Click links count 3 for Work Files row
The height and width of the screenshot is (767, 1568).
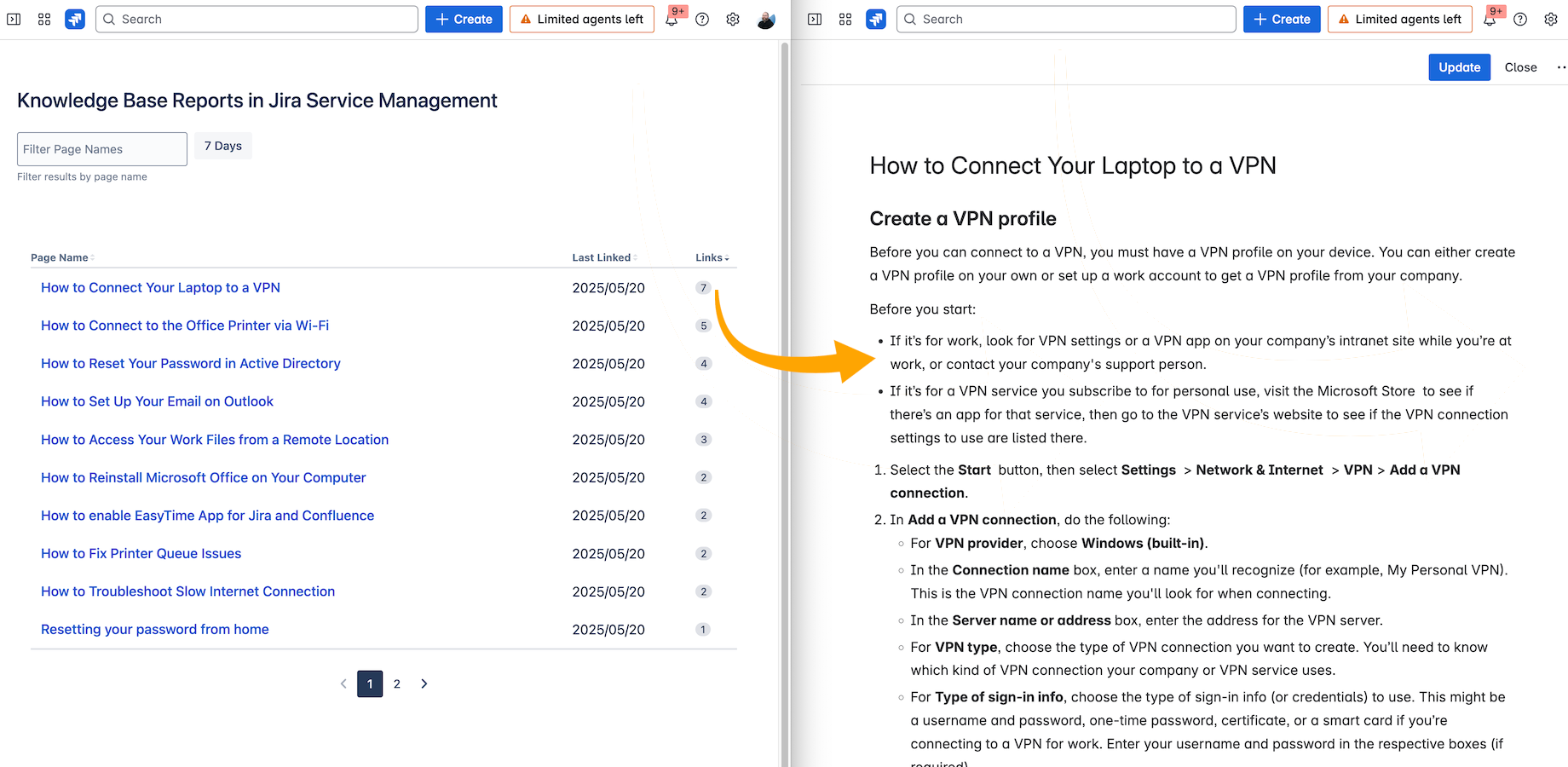703,440
